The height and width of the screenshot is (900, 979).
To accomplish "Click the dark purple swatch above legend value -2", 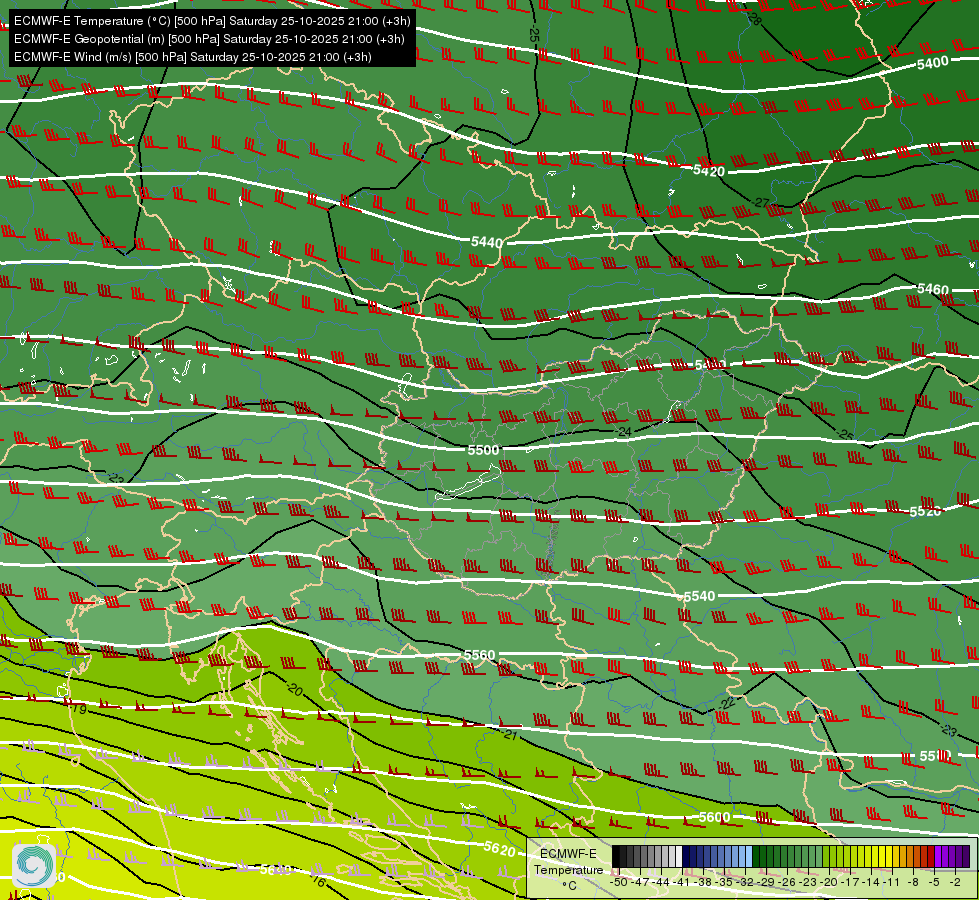I will [959, 857].
